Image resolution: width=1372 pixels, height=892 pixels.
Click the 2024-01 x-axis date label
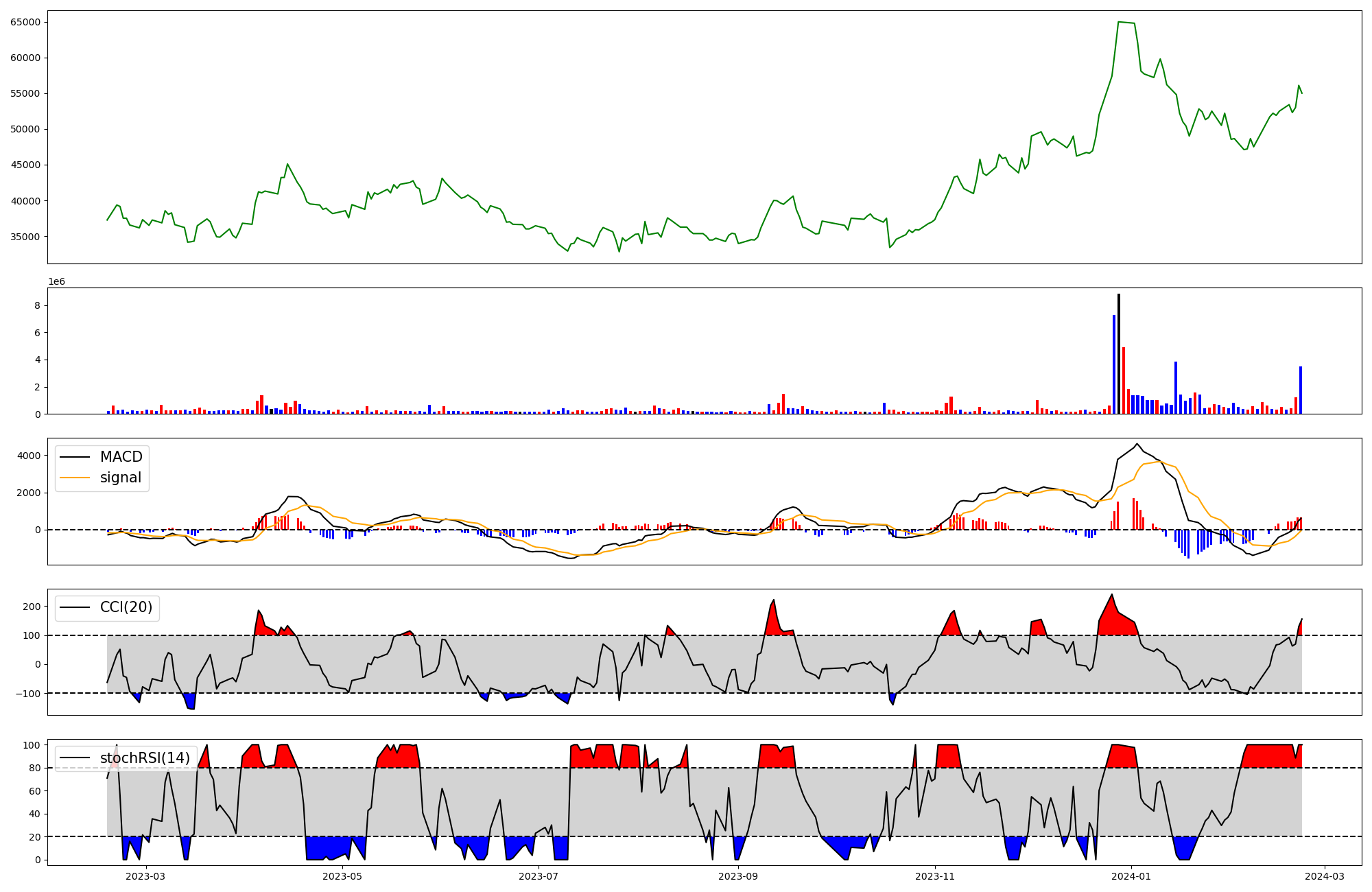click(1131, 876)
